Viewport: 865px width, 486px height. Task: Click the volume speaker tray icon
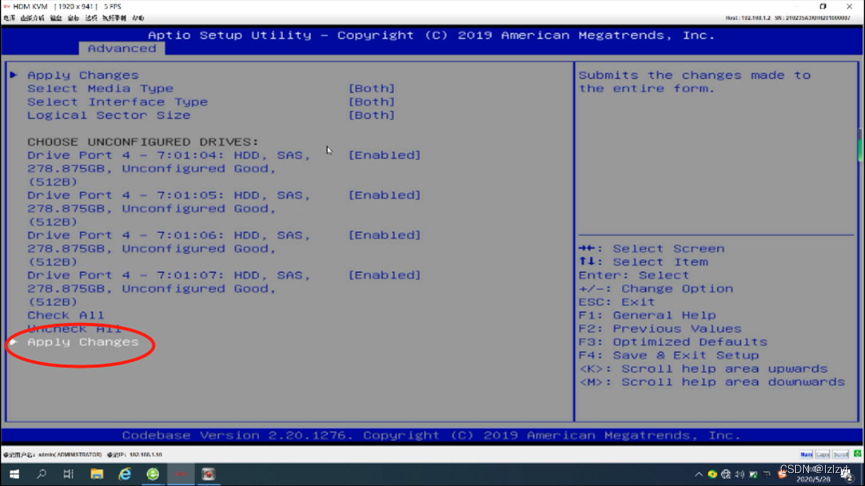coord(740,474)
